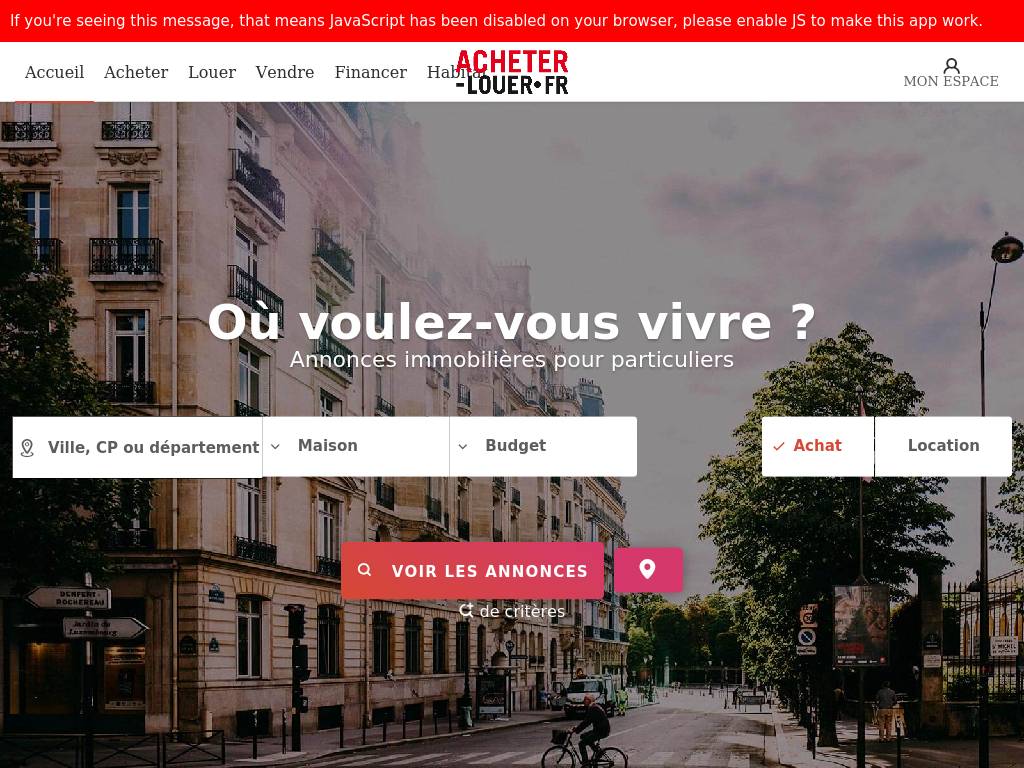Click the Mon Espace user profile icon

click(x=952, y=66)
